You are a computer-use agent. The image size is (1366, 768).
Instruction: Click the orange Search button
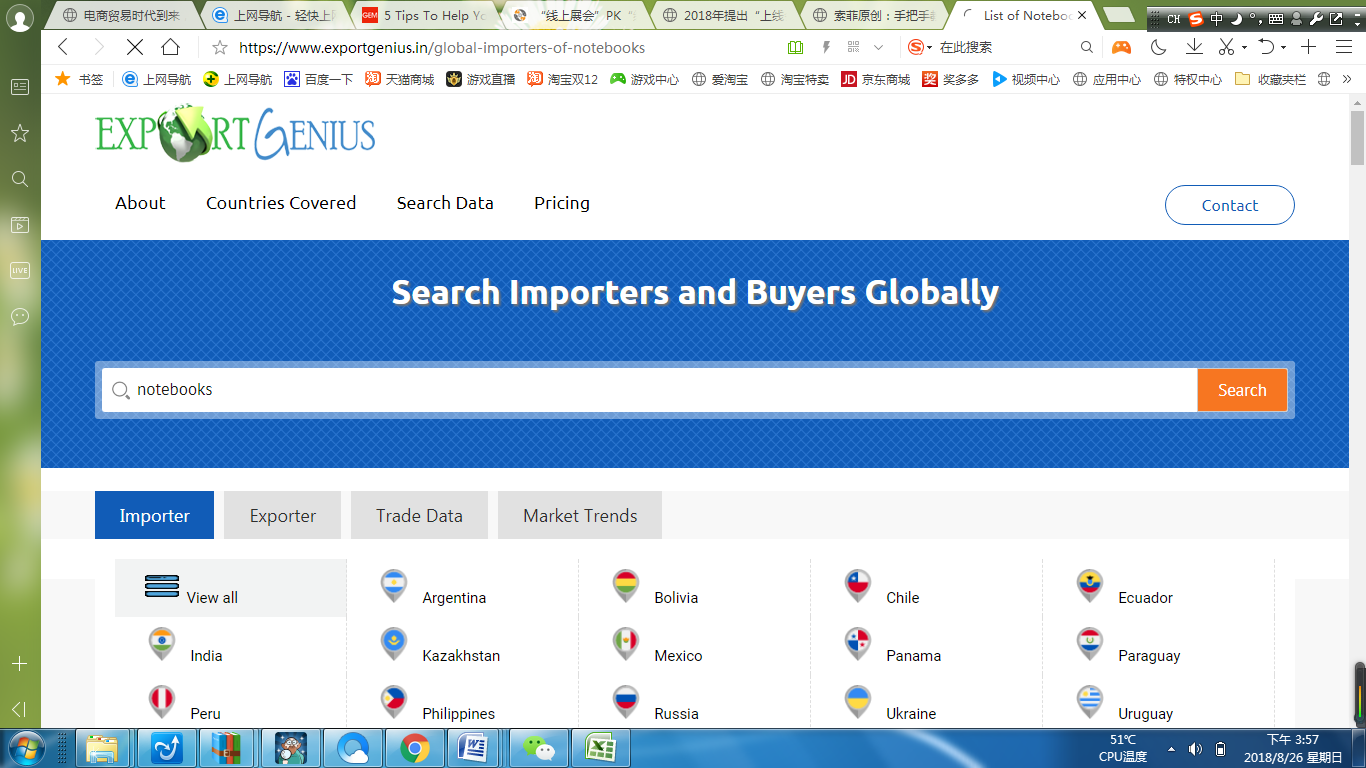tap(1242, 390)
